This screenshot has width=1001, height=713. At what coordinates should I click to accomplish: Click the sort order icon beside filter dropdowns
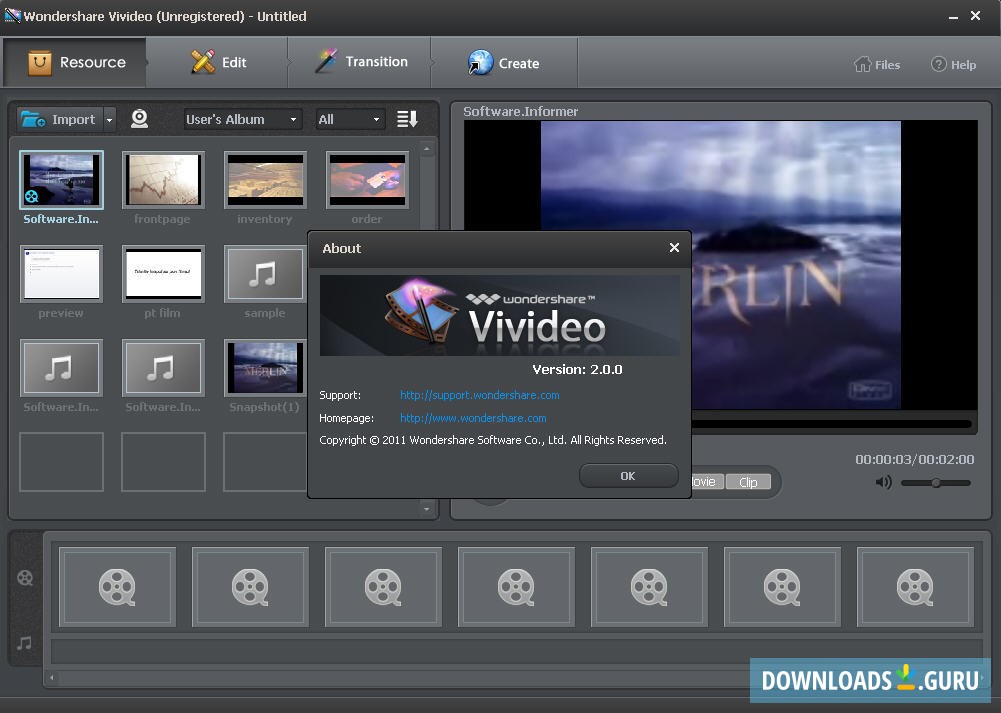406,119
